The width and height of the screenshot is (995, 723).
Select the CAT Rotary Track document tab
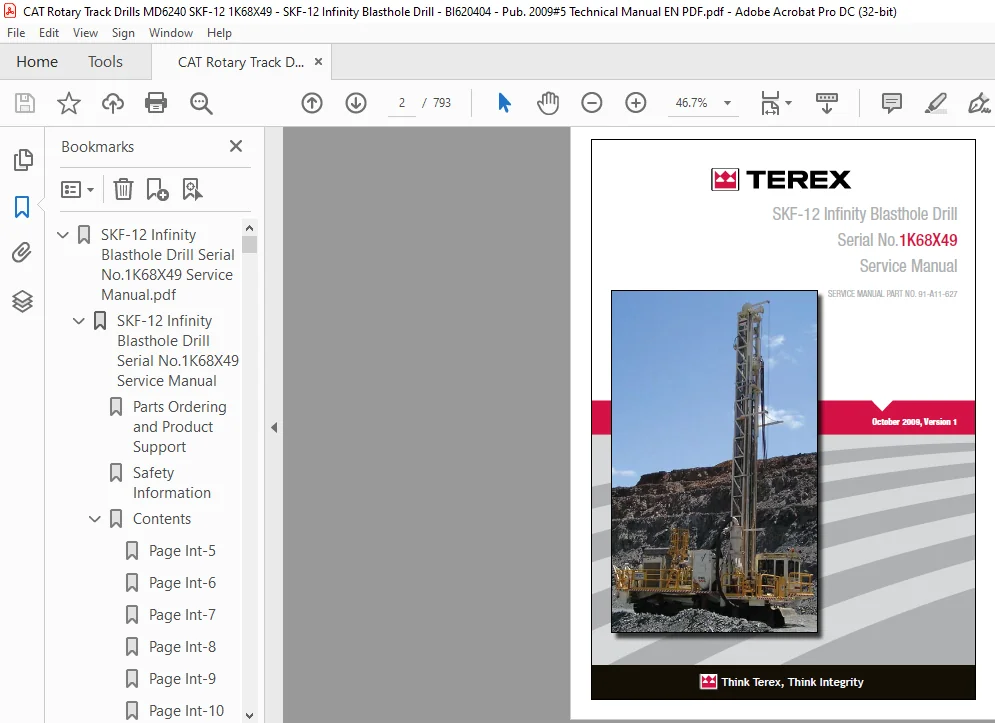tap(241, 62)
